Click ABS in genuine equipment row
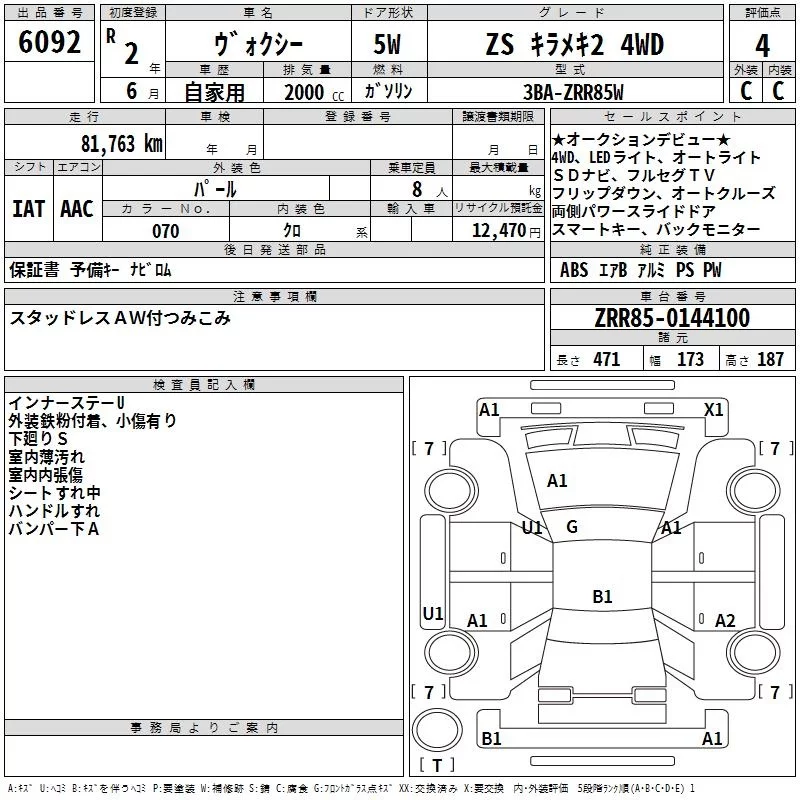Viewport: 800px width, 800px height. (x=574, y=269)
